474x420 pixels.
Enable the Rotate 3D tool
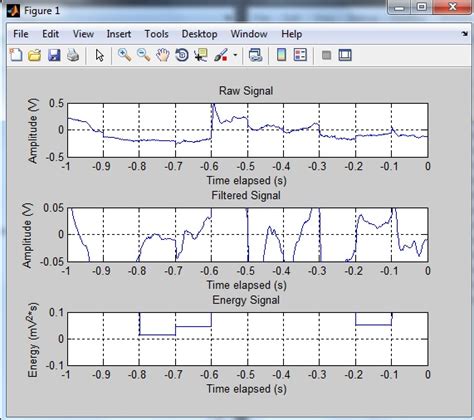click(x=182, y=55)
